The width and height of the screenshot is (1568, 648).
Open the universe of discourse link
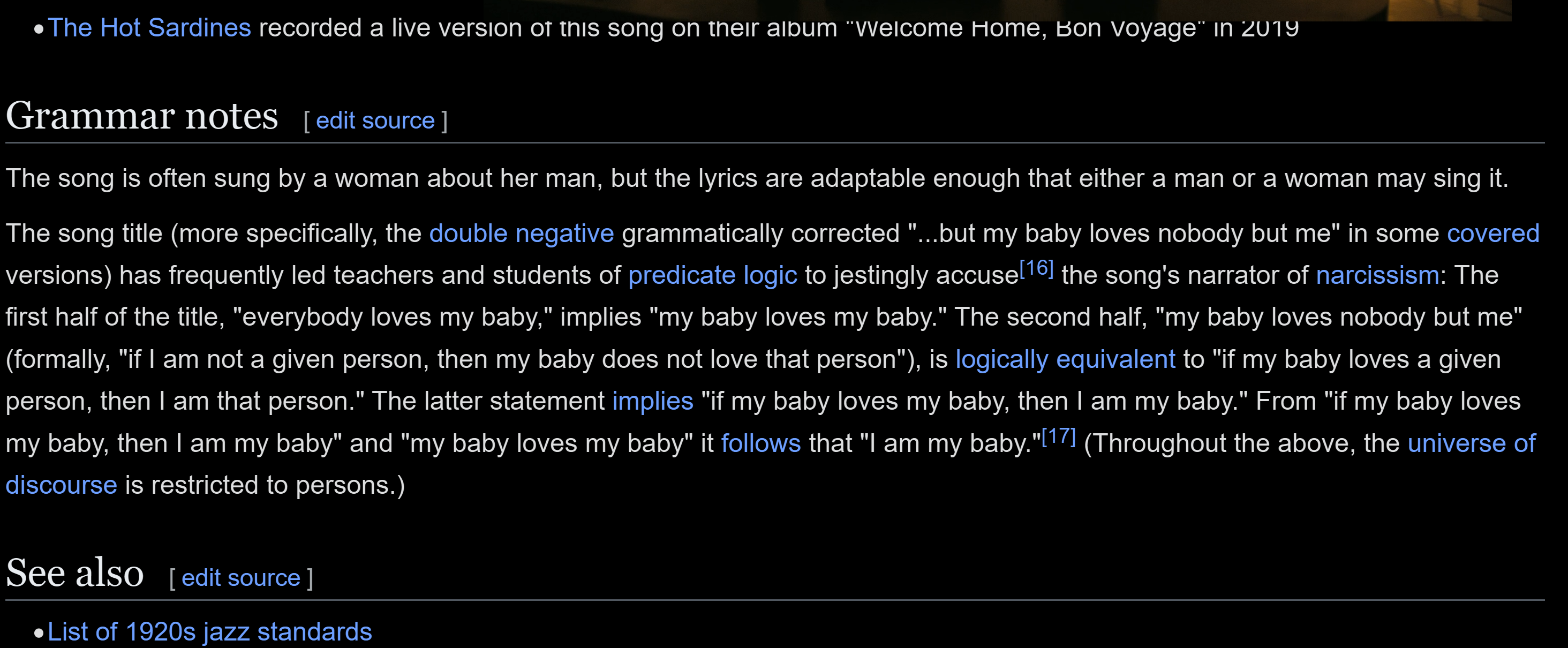[x=1471, y=443]
